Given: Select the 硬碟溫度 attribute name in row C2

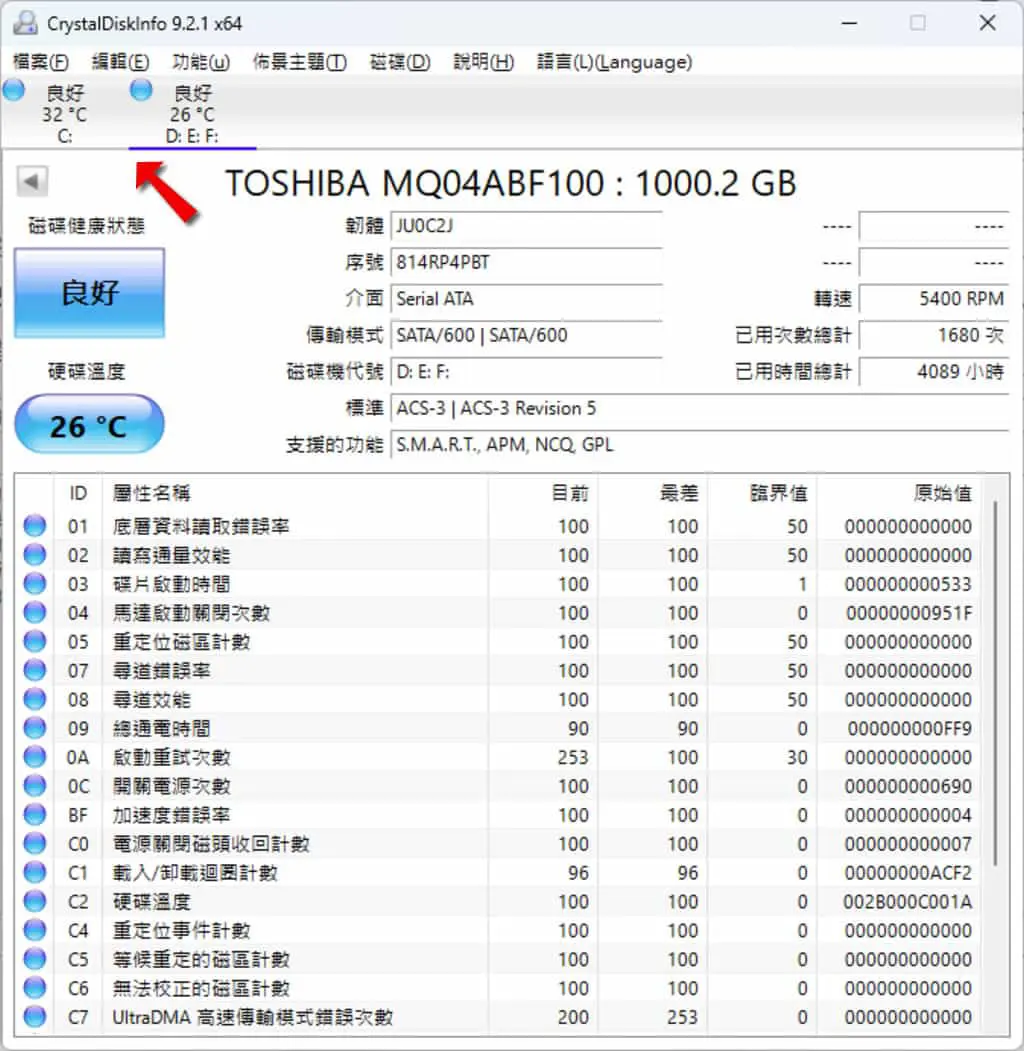Looking at the screenshot, I should 151,901.
